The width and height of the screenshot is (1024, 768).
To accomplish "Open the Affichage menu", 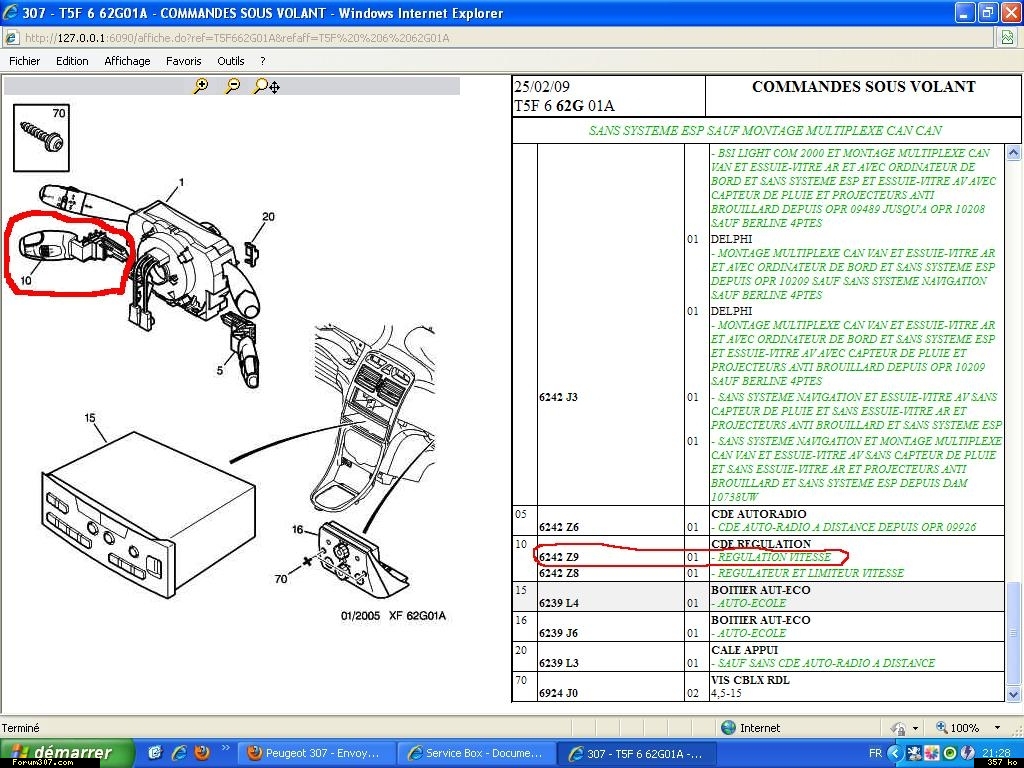I will coord(127,61).
